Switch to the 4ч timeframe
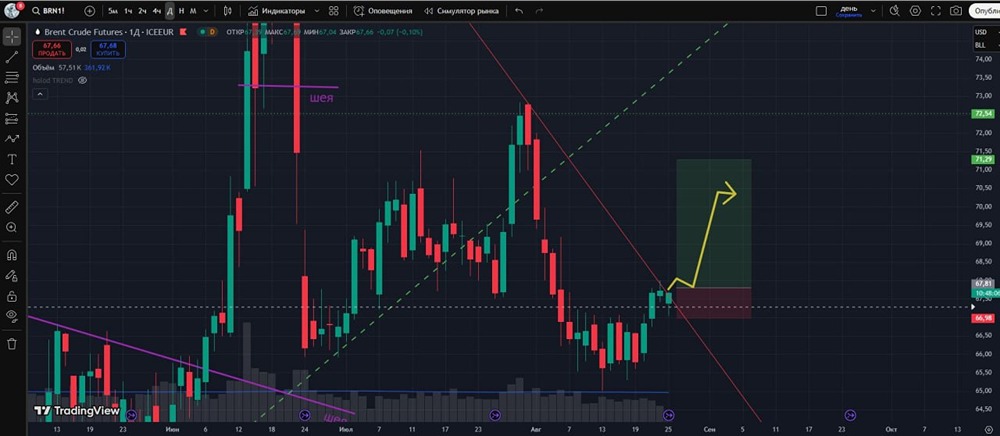This screenshot has width=1000, height=436. pyautogui.click(x=157, y=11)
